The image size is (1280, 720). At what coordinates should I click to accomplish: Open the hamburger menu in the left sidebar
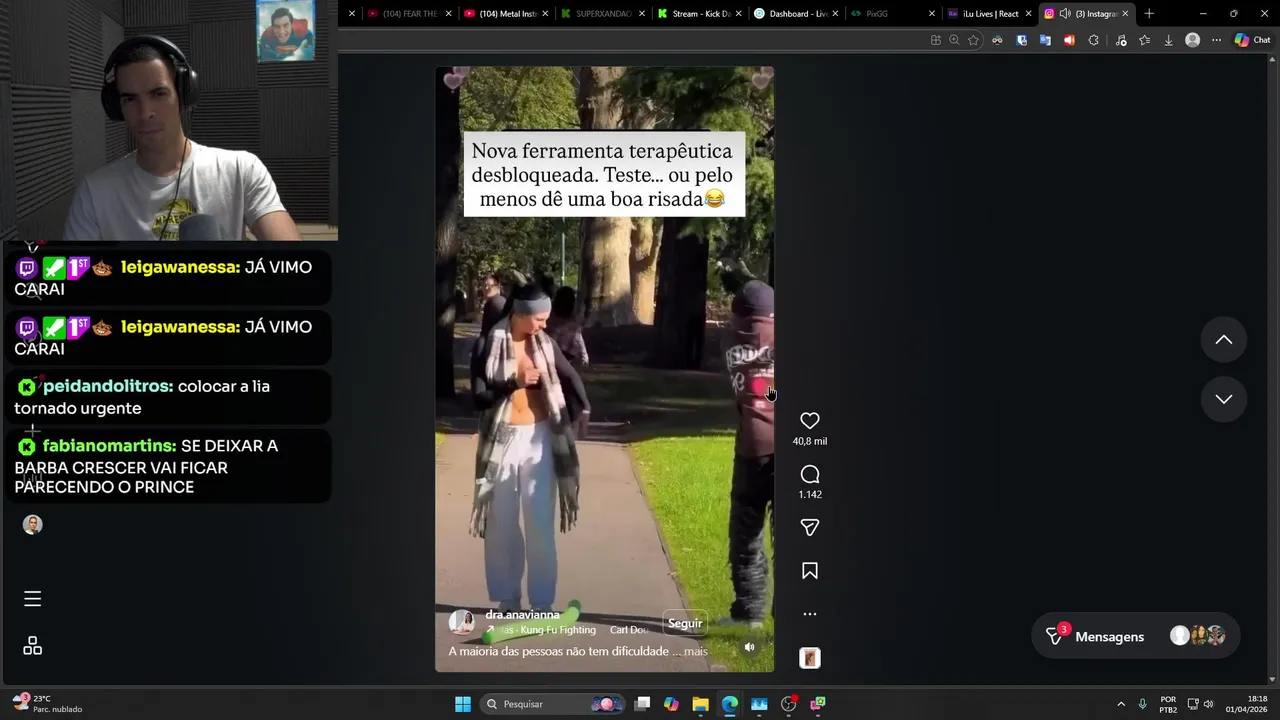[32, 599]
